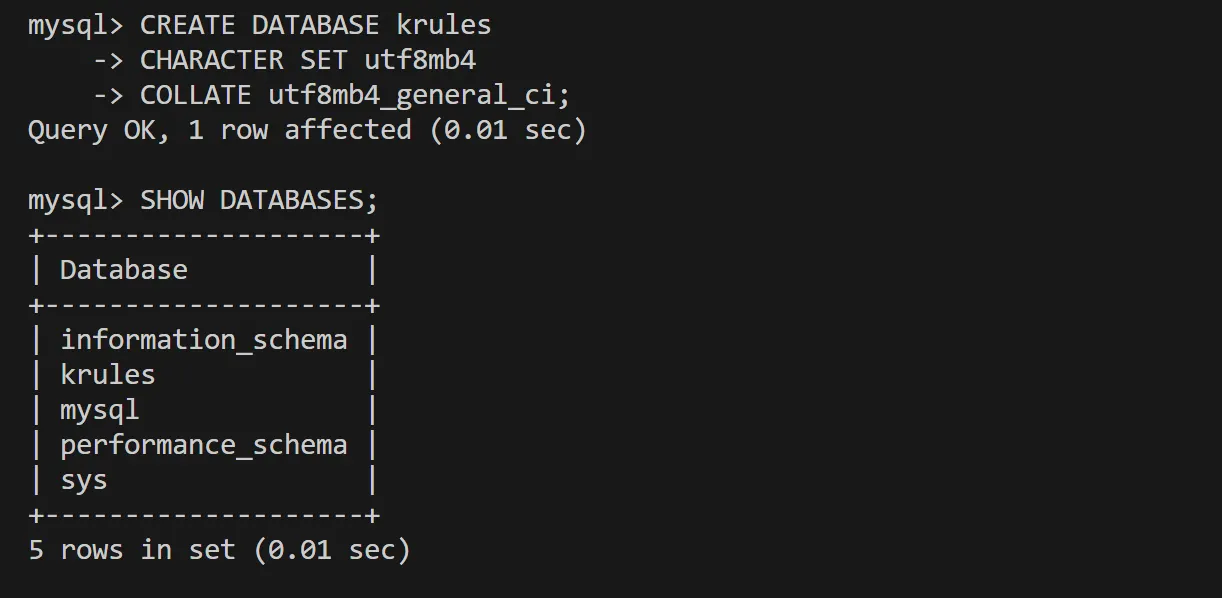Click the utf8mb4_general_ci collation name
Viewport: 1222px width, 598px height.
tap(419, 95)
